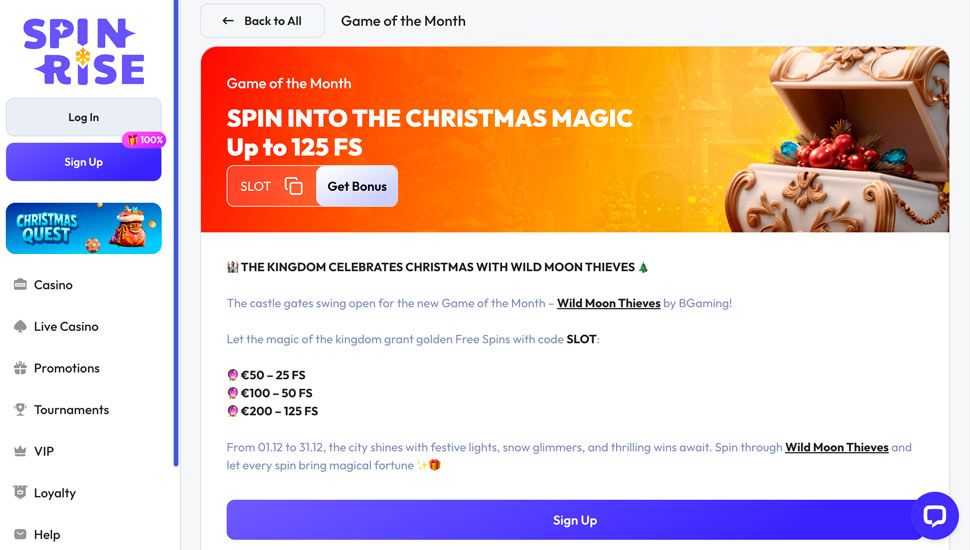The width and height of the screenshot is (970, 550).
Task: Click the Log In button
Action: [84, 117]
